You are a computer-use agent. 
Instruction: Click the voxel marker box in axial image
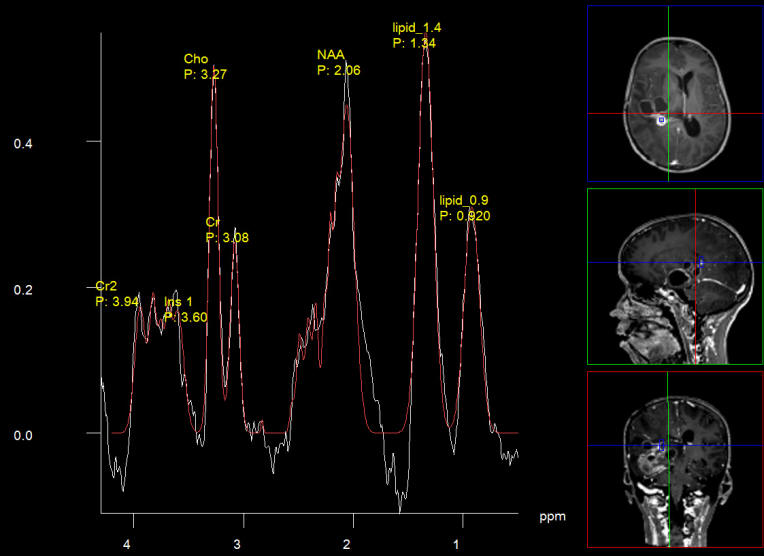pyautogui.click(x=661, y=120)
